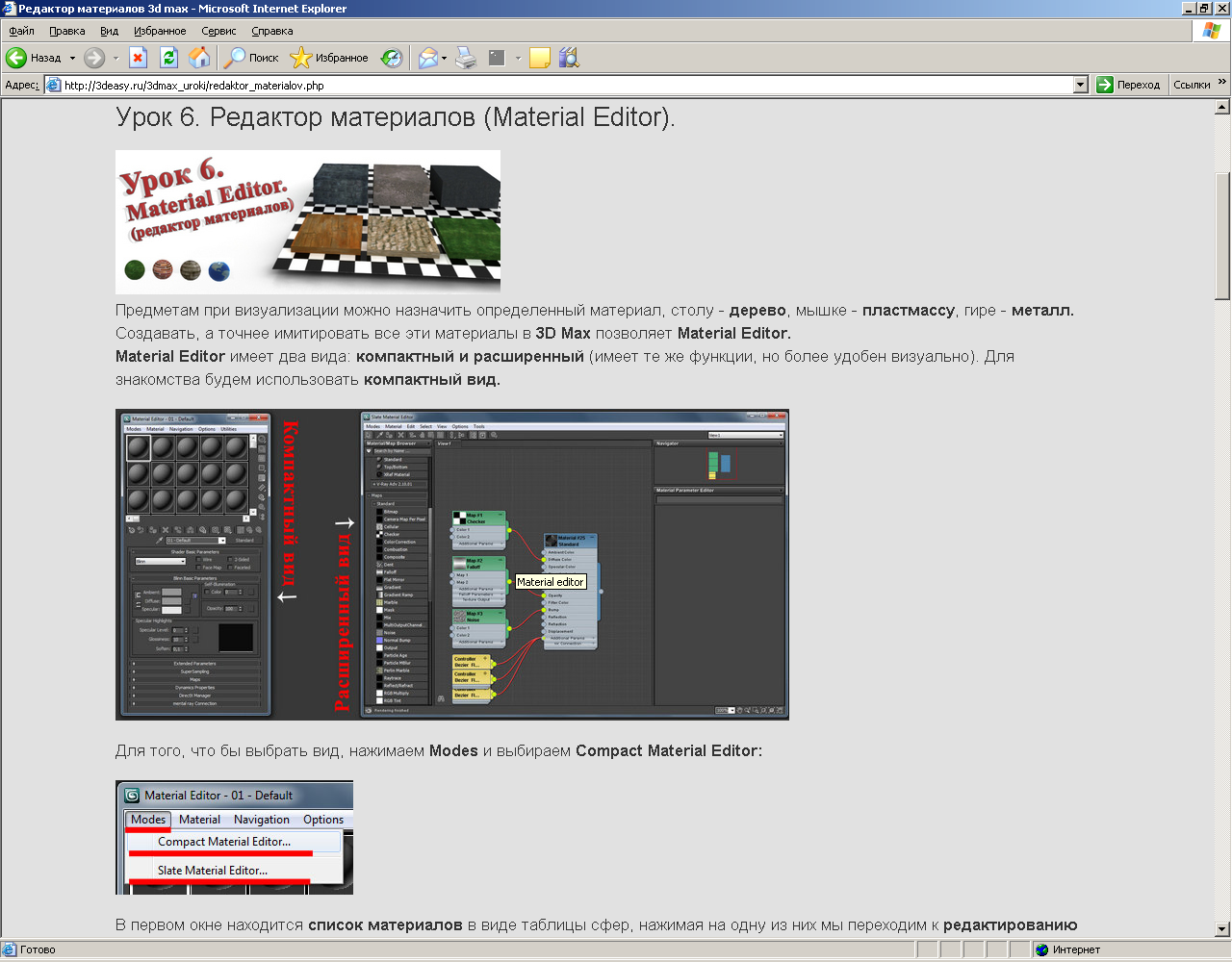Refresh the page with green arrows icon
This screenshot has width=1232, height=962.
click(168, 58)
